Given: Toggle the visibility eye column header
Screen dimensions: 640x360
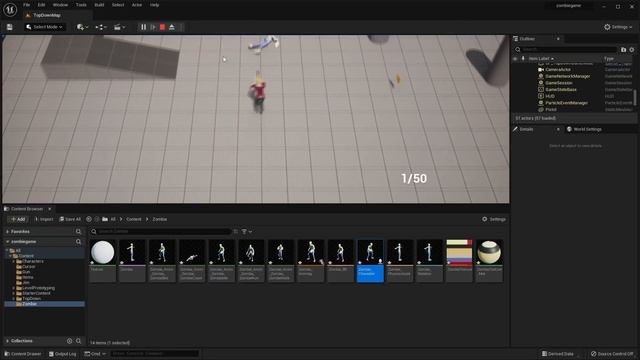Looking at the screenshot, I should [x=515, y=59].
